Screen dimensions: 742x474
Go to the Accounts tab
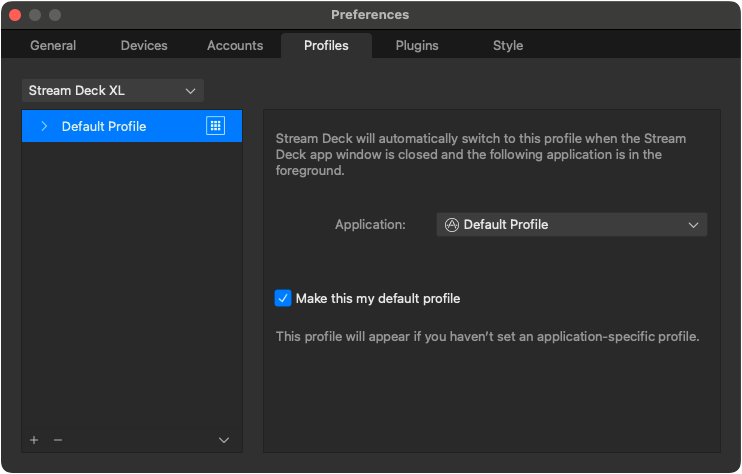point(235,46)
